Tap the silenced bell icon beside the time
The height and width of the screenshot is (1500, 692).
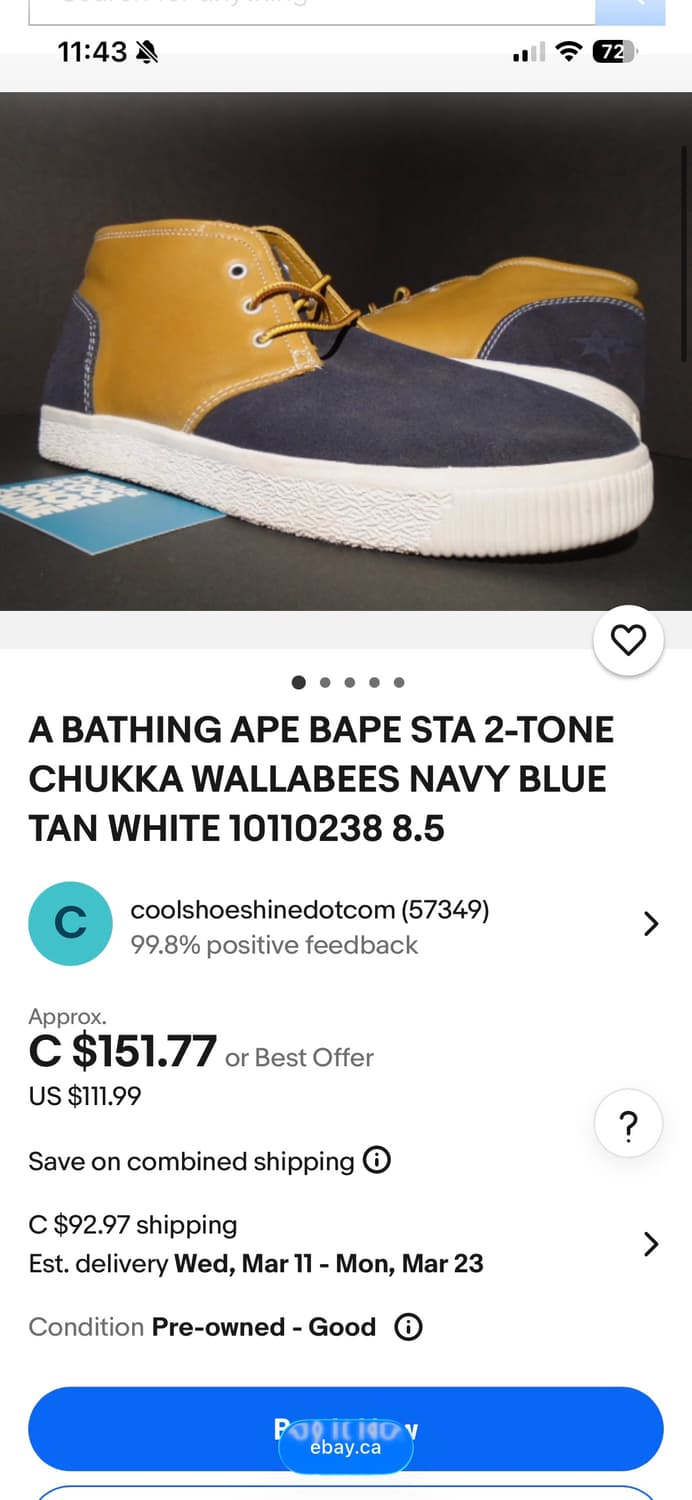[147, 52]
